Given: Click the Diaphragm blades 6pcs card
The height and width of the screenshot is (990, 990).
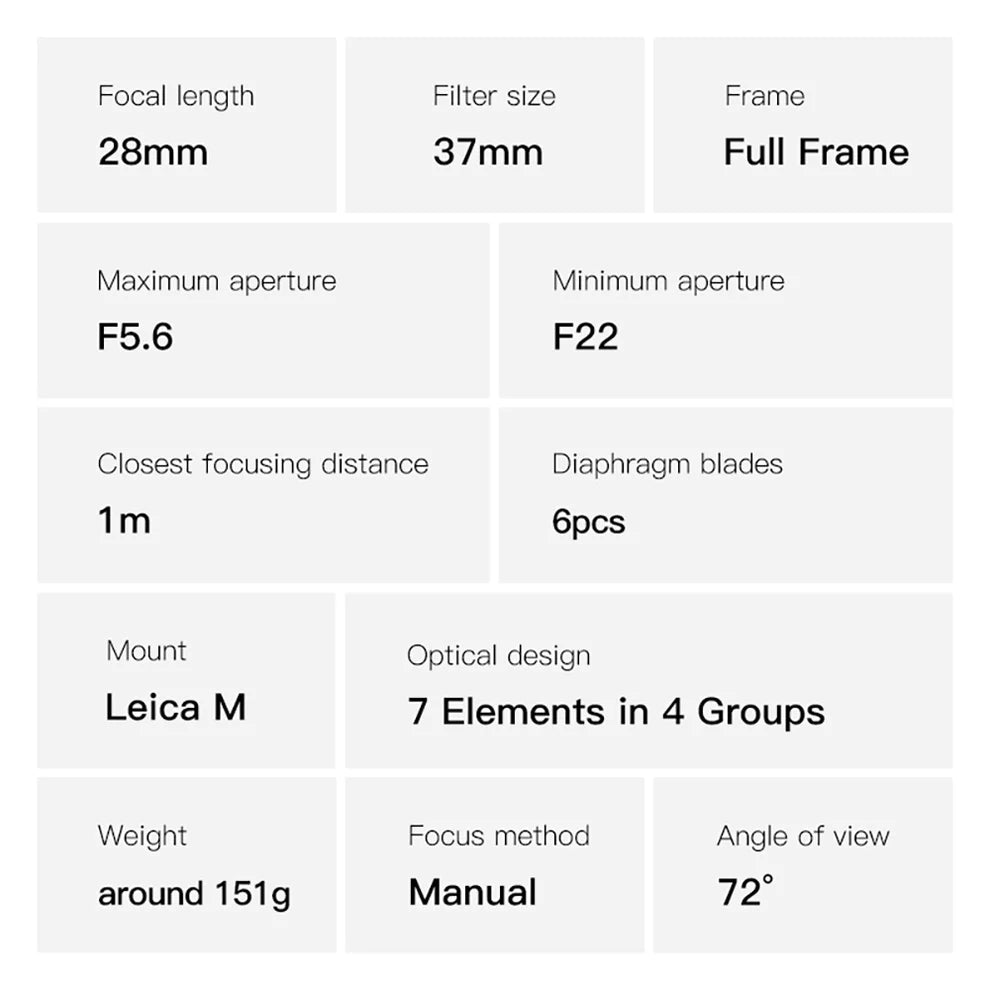Looking at the screenshot, I should (x=725, y=494).
